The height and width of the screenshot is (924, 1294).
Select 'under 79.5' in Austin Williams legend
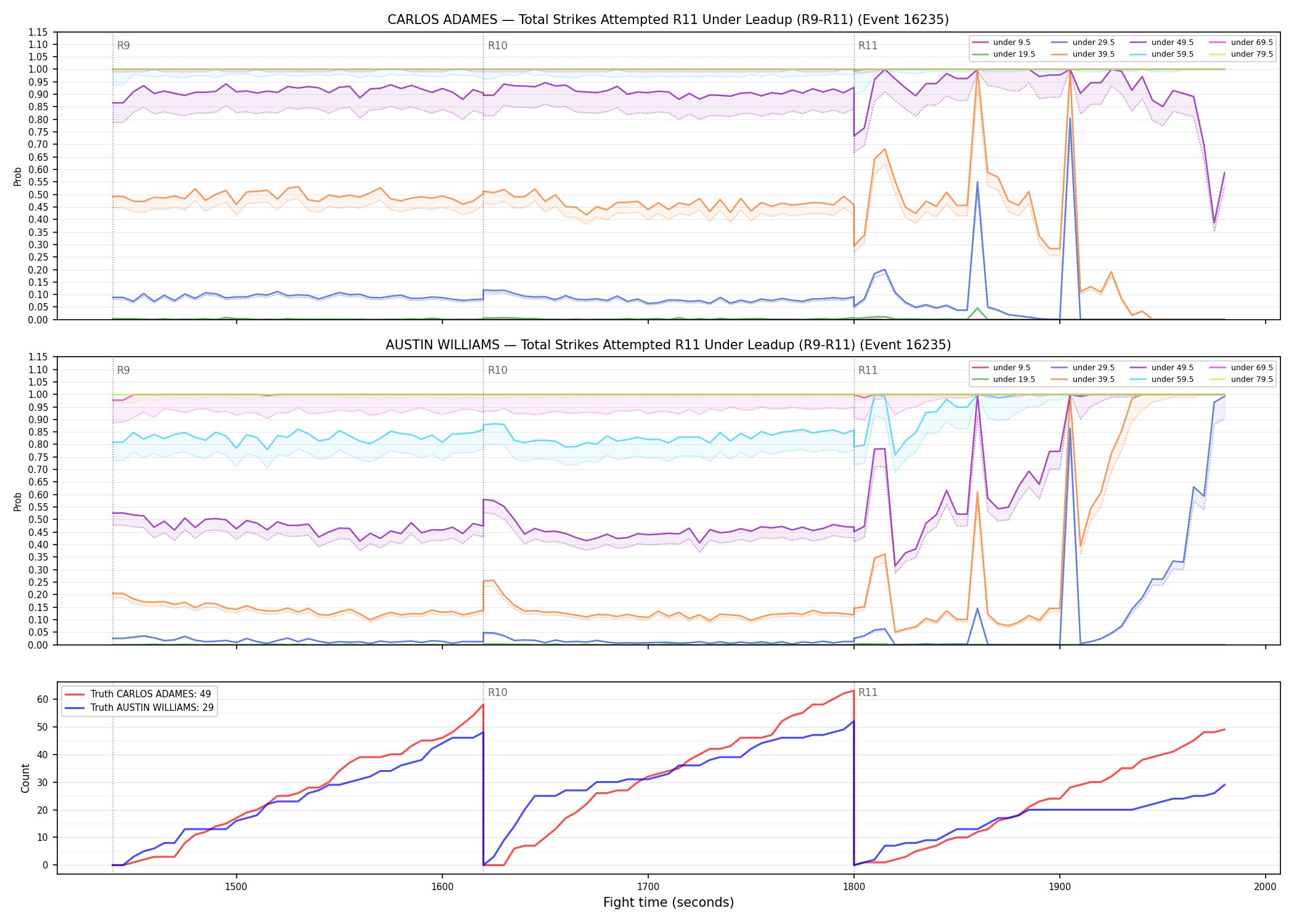1241,379
